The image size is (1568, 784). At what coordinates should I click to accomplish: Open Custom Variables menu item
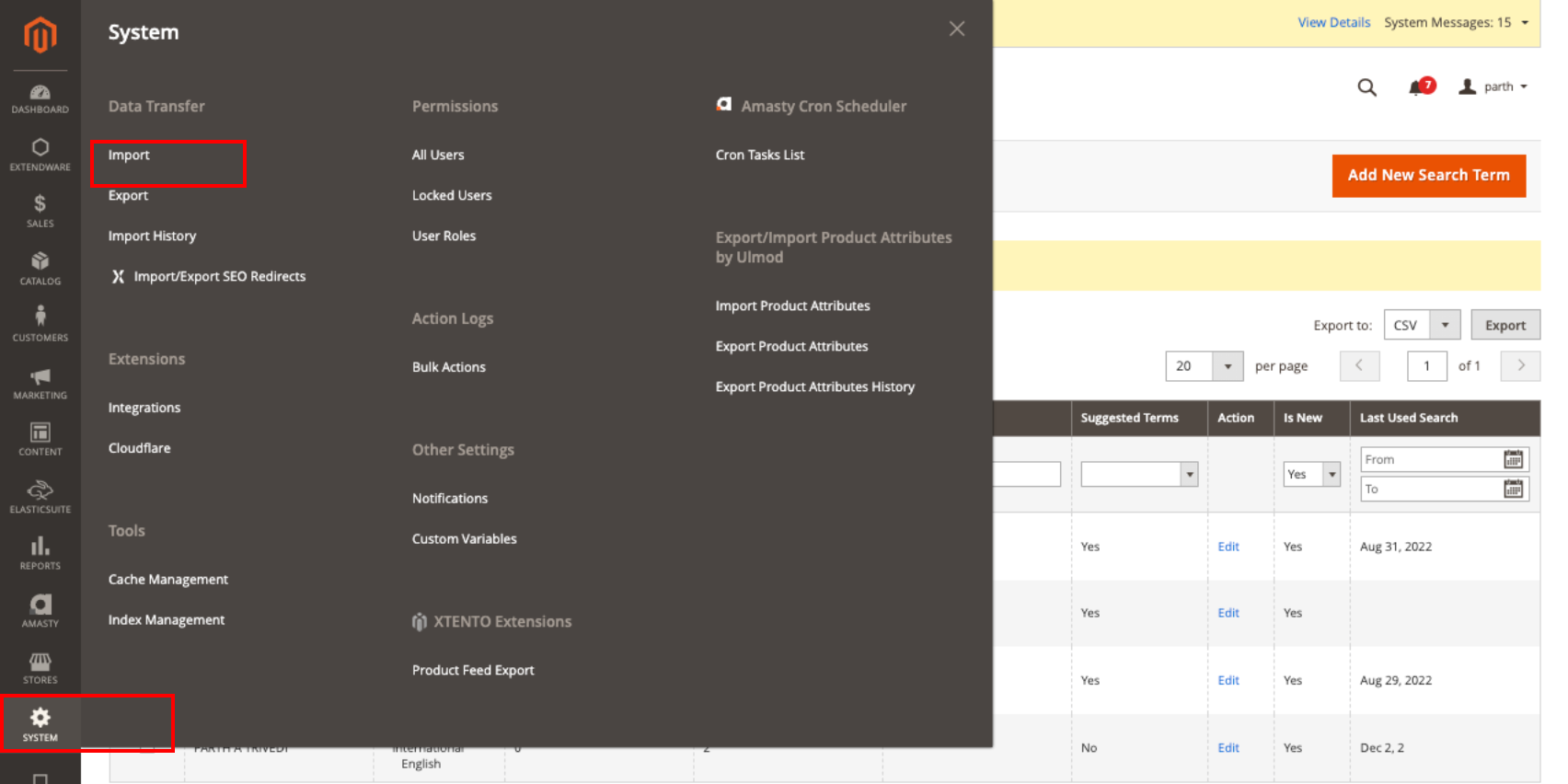(465, 539)
